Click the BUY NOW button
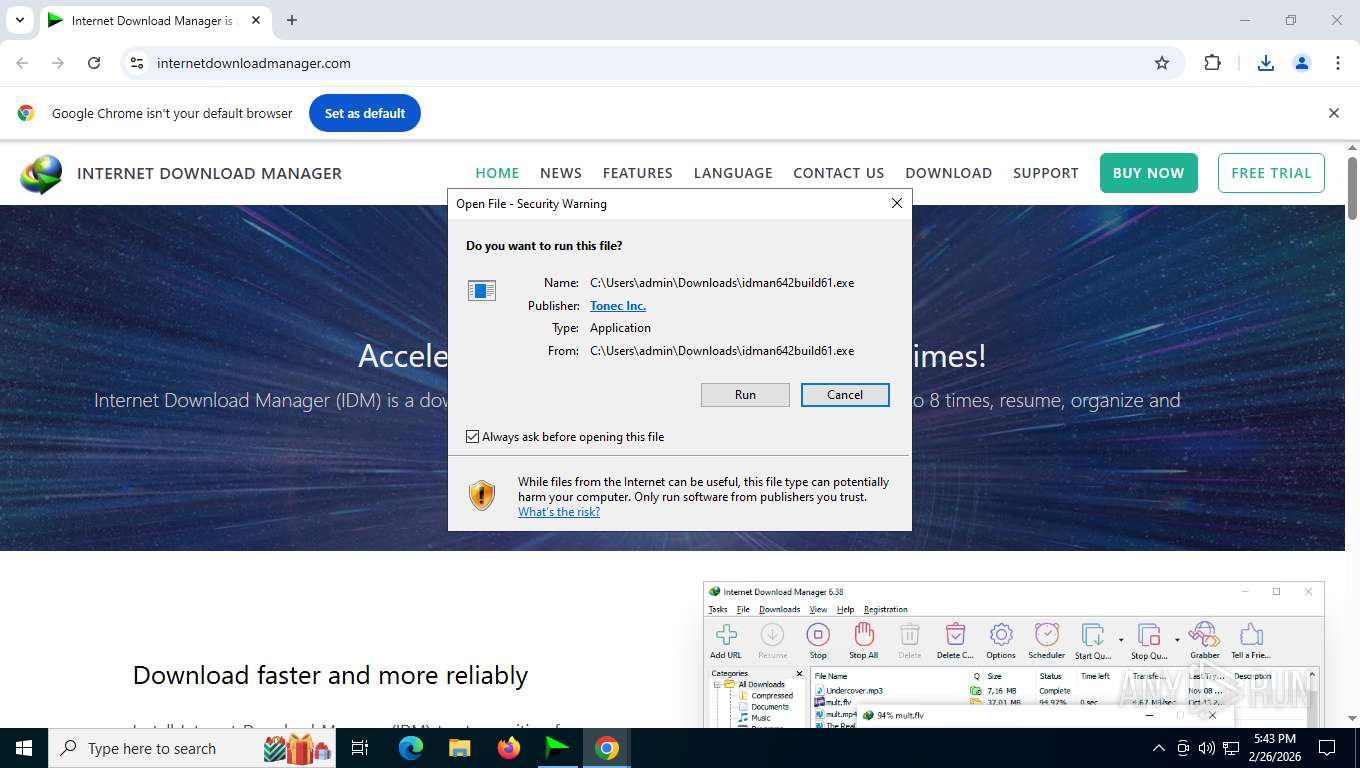This screenshot has height=768, width=1360. tap(1148, 173)
